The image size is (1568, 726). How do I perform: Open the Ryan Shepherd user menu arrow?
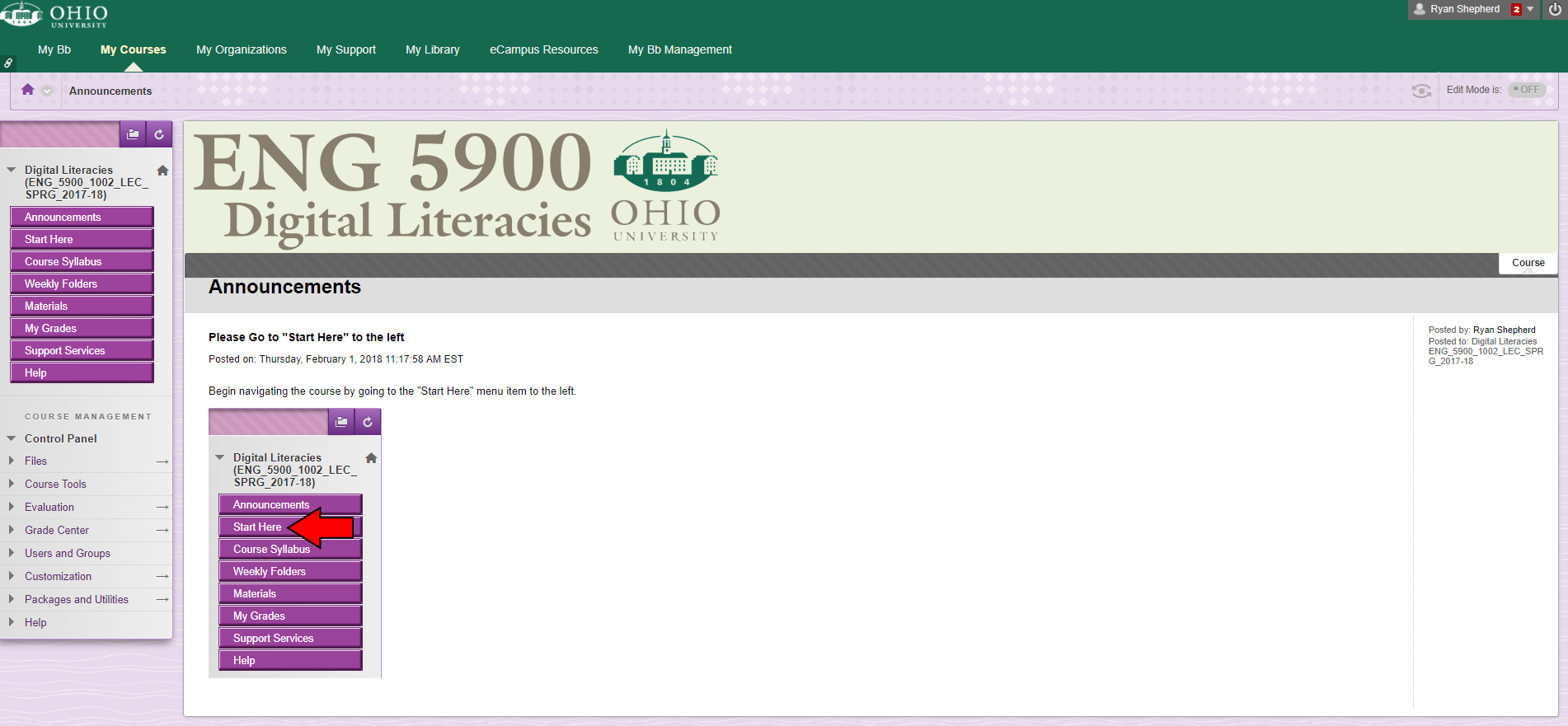(1530, 9)
